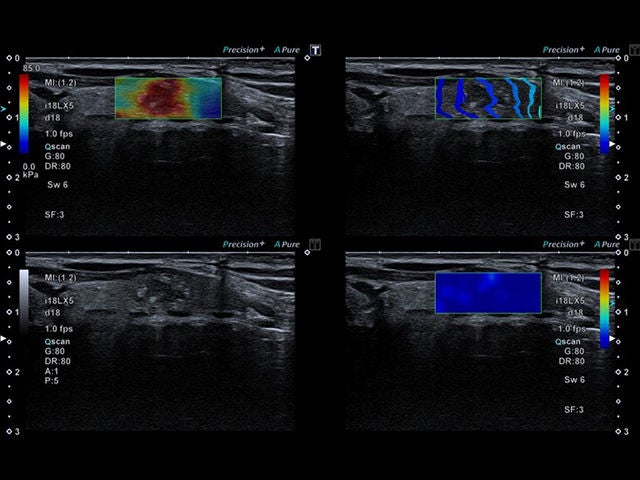Image resolution: width=640 pixels, height=480 pixels.
Task: Click the cyan arrow marker beside the contour-lines panel color bar
Action: click(612, 109)
